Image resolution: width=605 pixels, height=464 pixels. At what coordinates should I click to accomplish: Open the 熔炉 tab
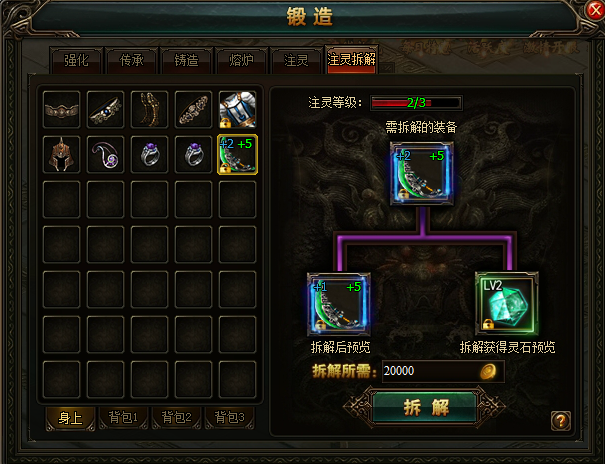(241, 60)
